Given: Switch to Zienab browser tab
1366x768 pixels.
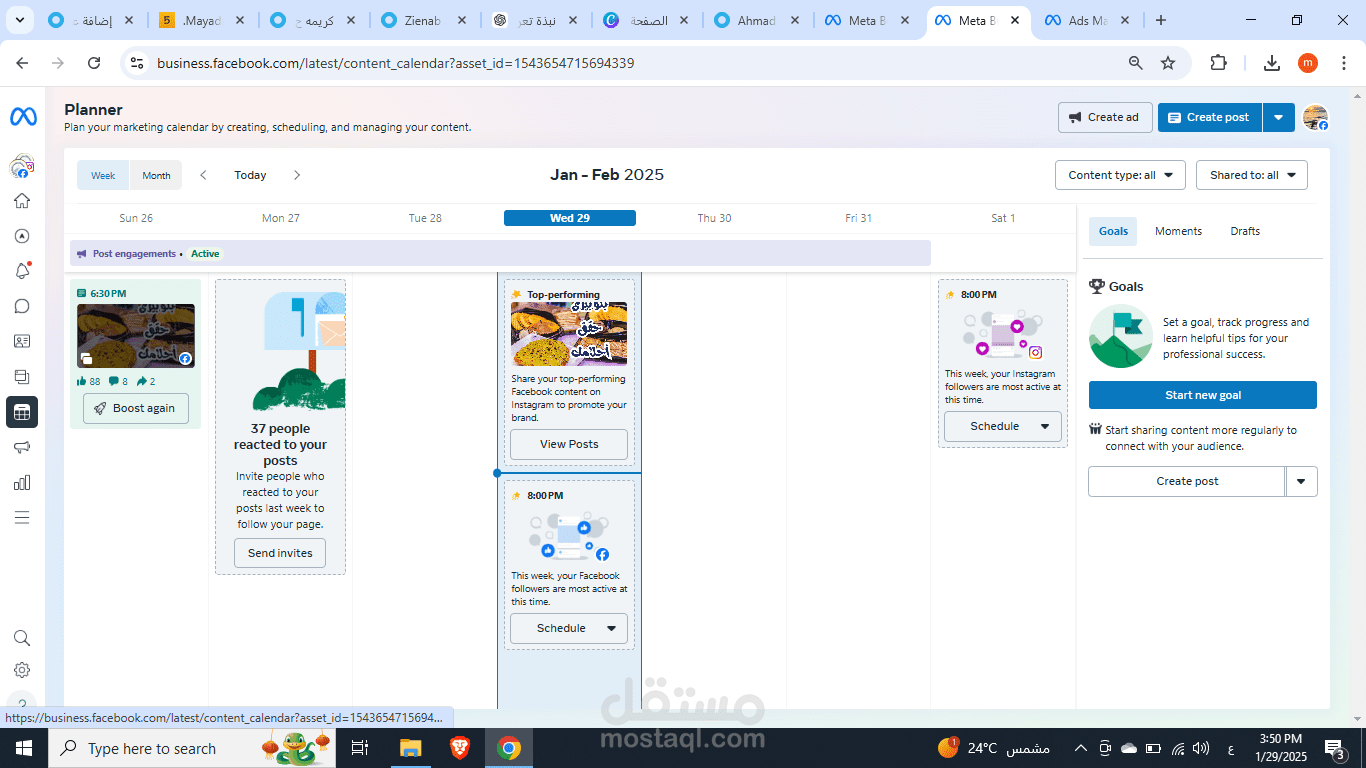Looking at the screenshot, I should tap(424, 20).
